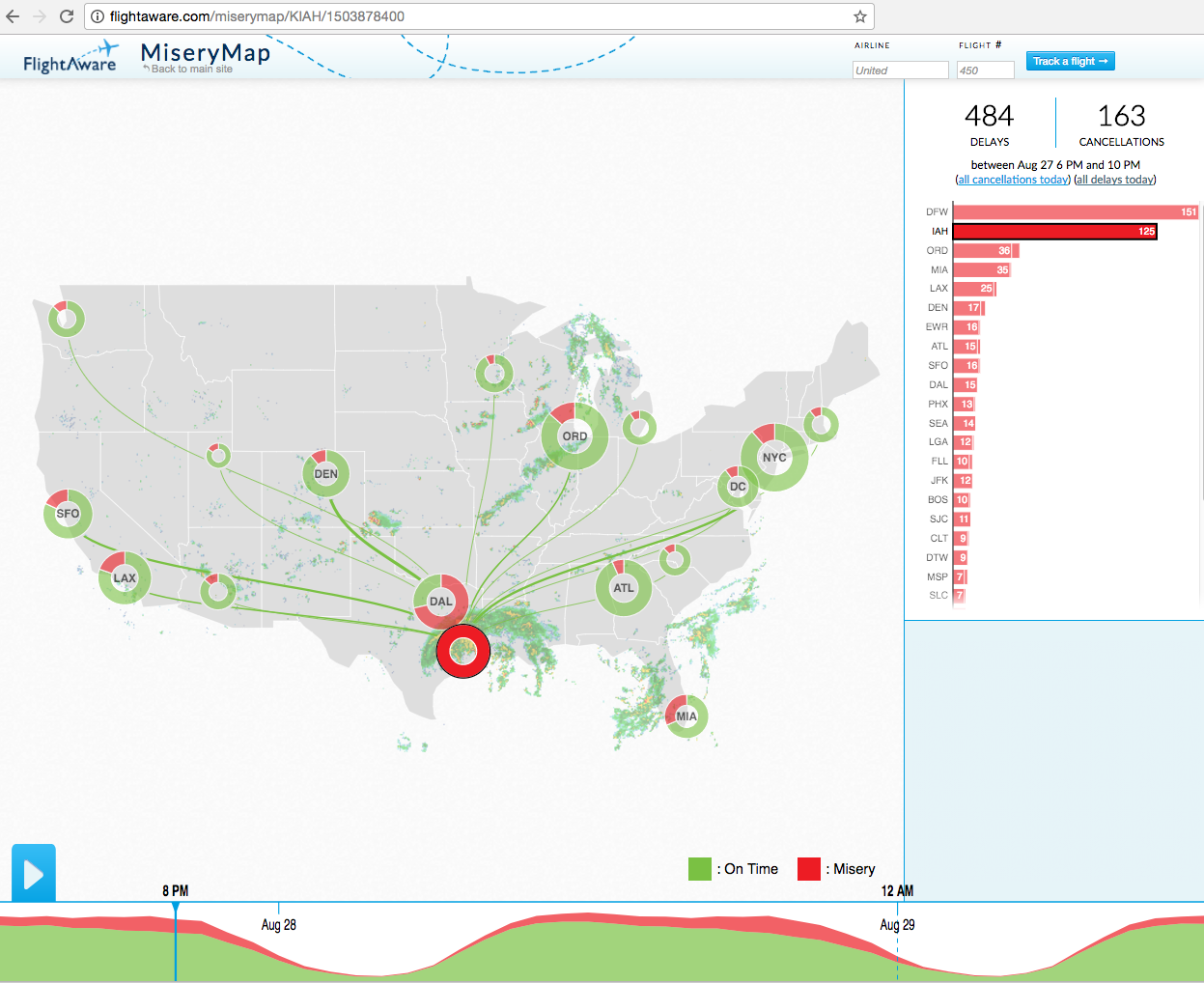Image resolution: width=1204 pixels, height=983 pixels.
Task: Click the MIA airport donut marker
Action: (x=686, y=716)
